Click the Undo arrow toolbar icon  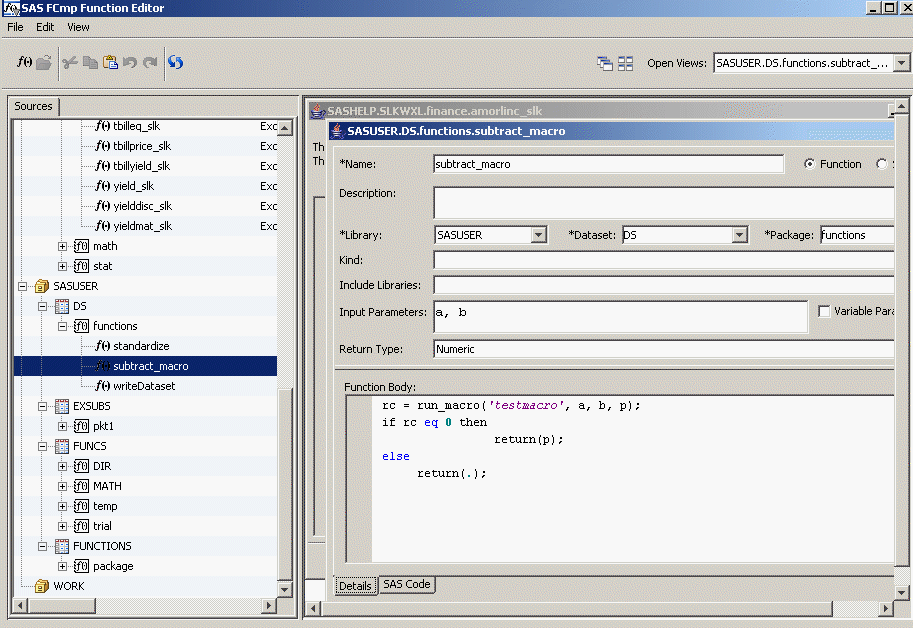point(130,62)
